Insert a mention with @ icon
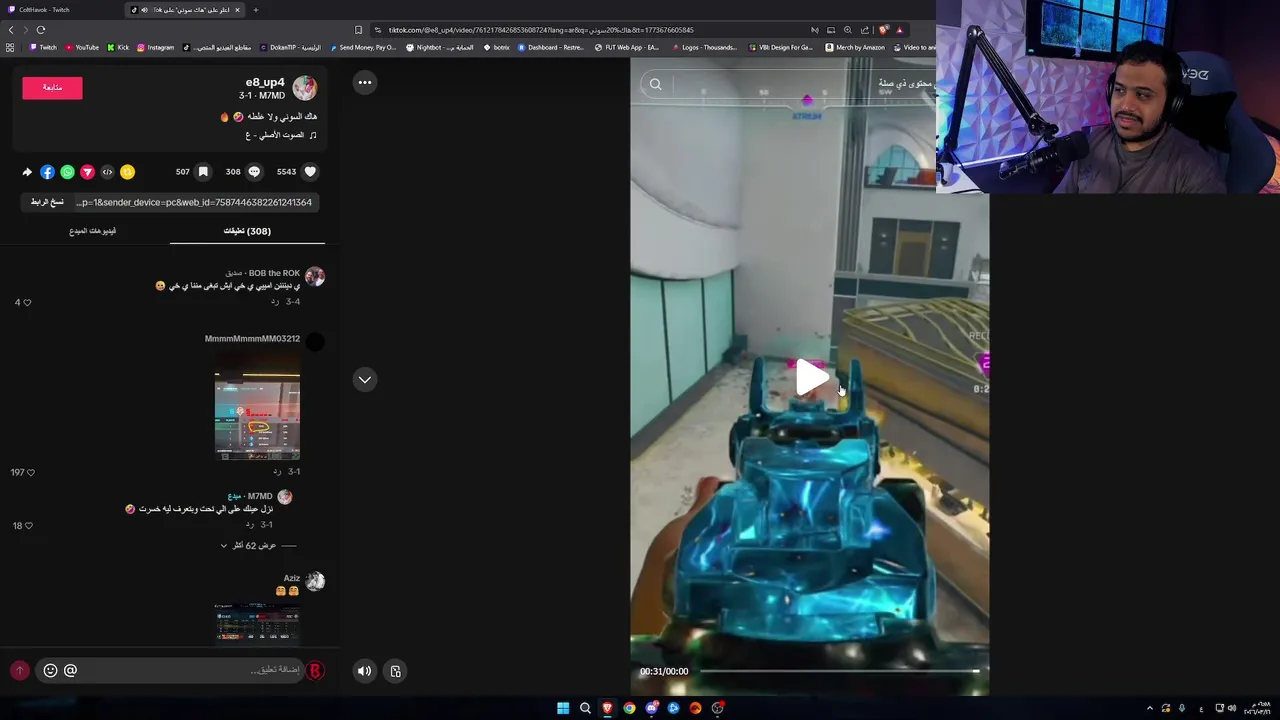Image resolution: width=1280 pixels, height=720 pixels. [x=70, y=671]
